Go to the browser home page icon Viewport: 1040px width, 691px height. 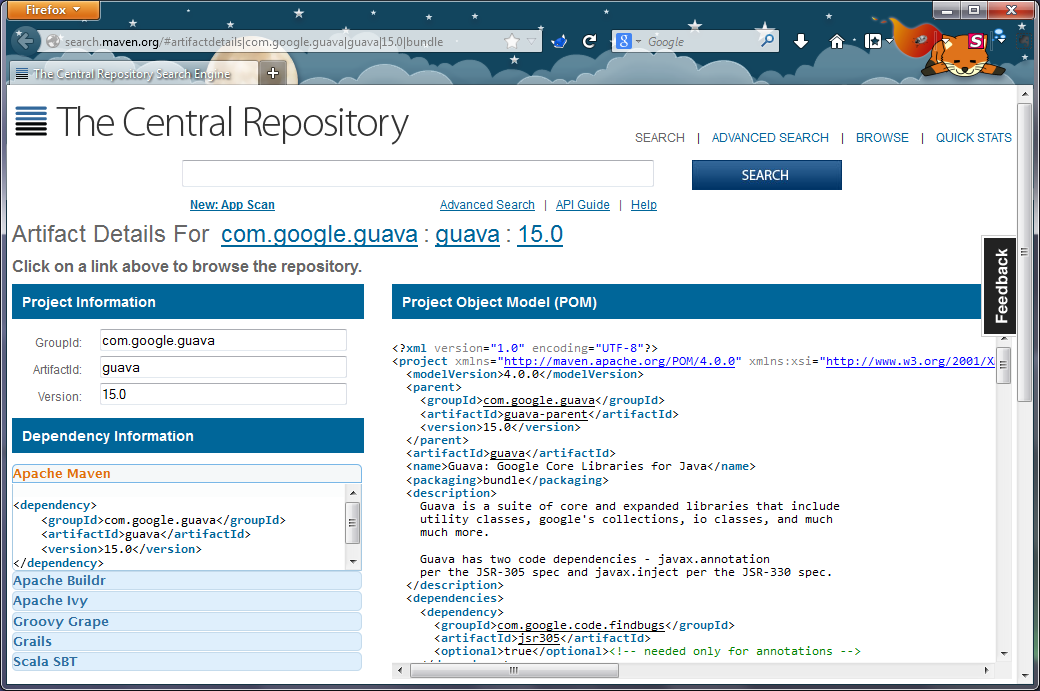tap(836, 42)
